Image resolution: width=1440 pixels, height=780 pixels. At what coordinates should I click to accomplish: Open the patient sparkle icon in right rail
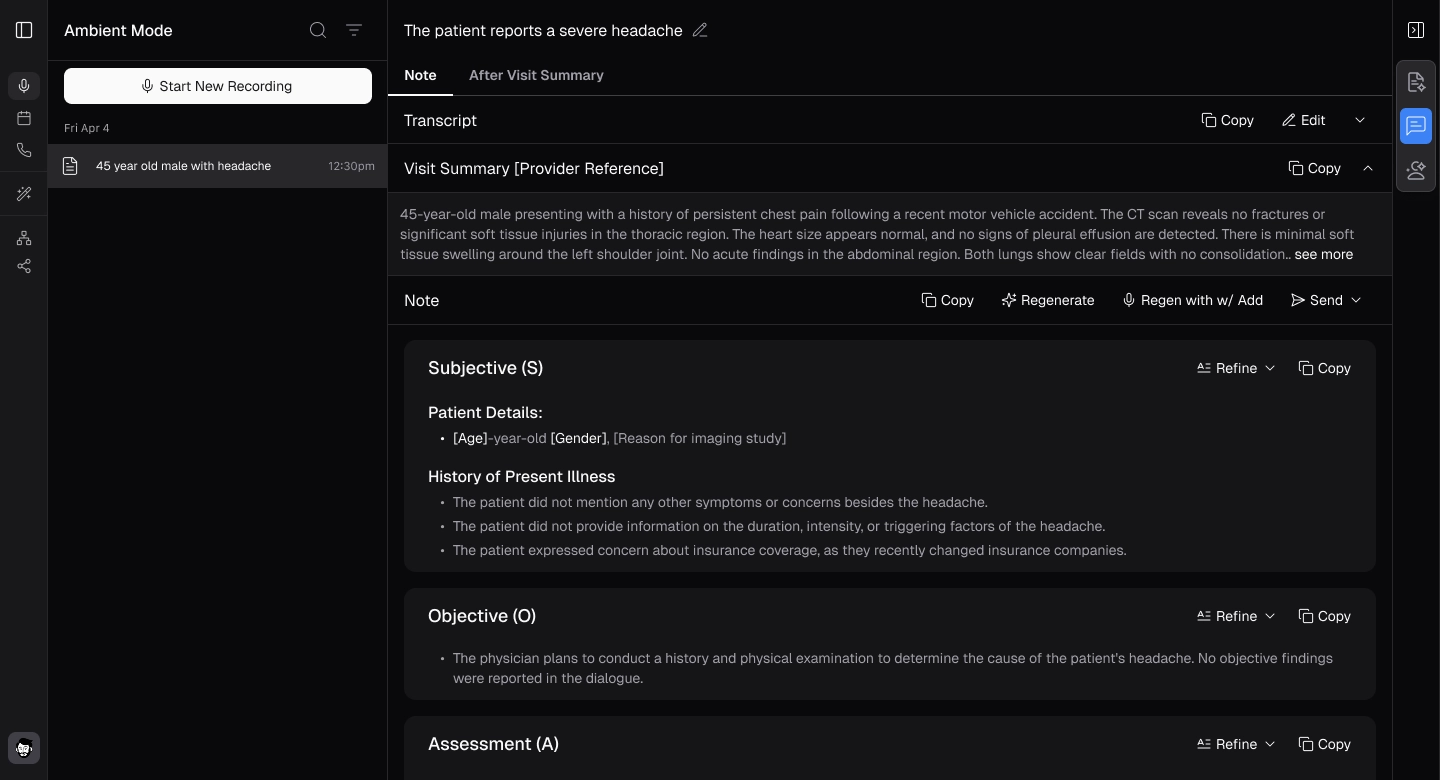tap(1416, 170)
